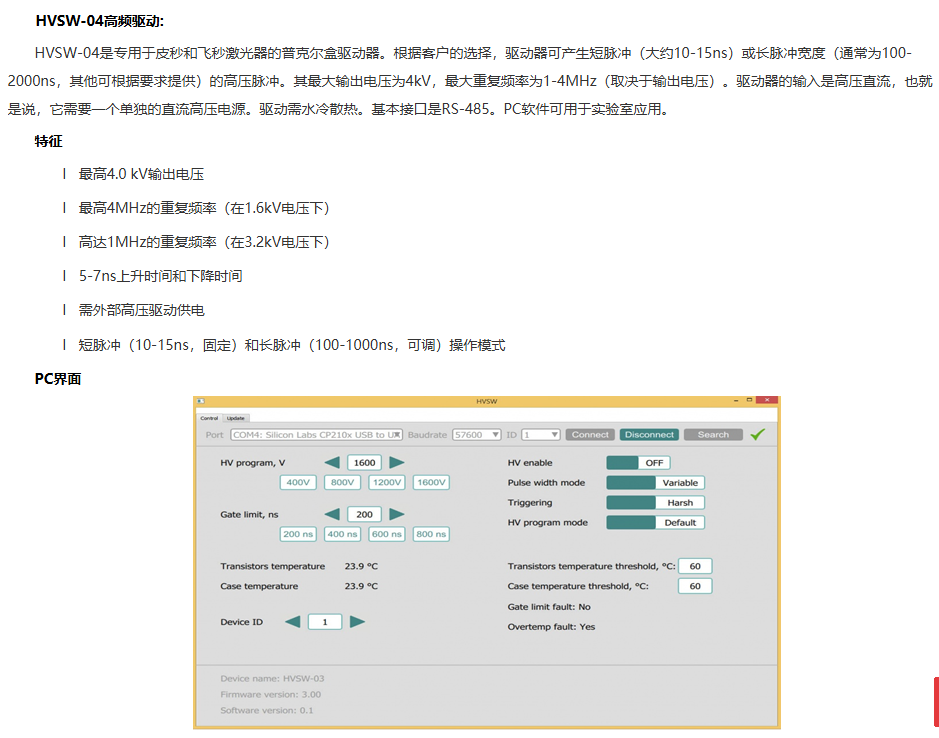Viewport: 939px width, 738px height.
Task: Decrease Device ID with left arrow
Action: [292, 622]
